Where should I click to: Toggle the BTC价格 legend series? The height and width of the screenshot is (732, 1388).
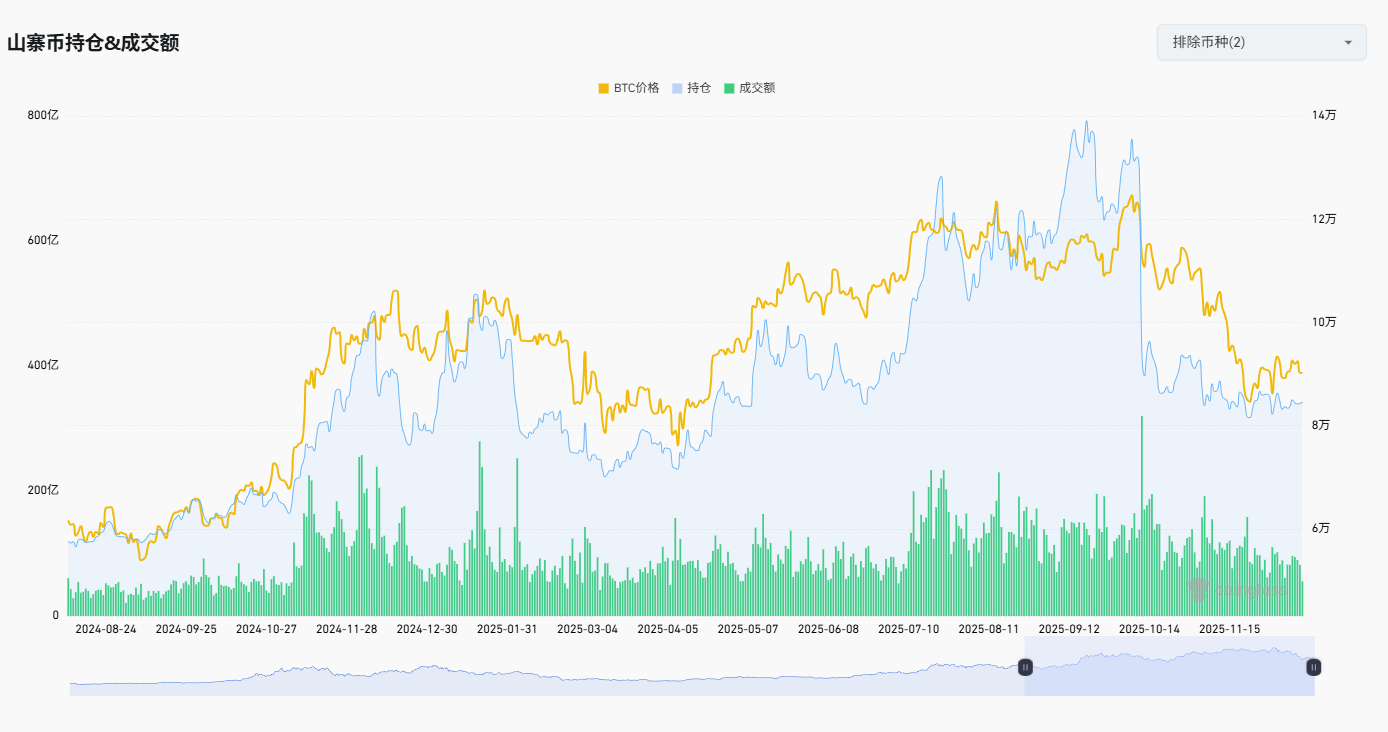(x=636, y=88)
